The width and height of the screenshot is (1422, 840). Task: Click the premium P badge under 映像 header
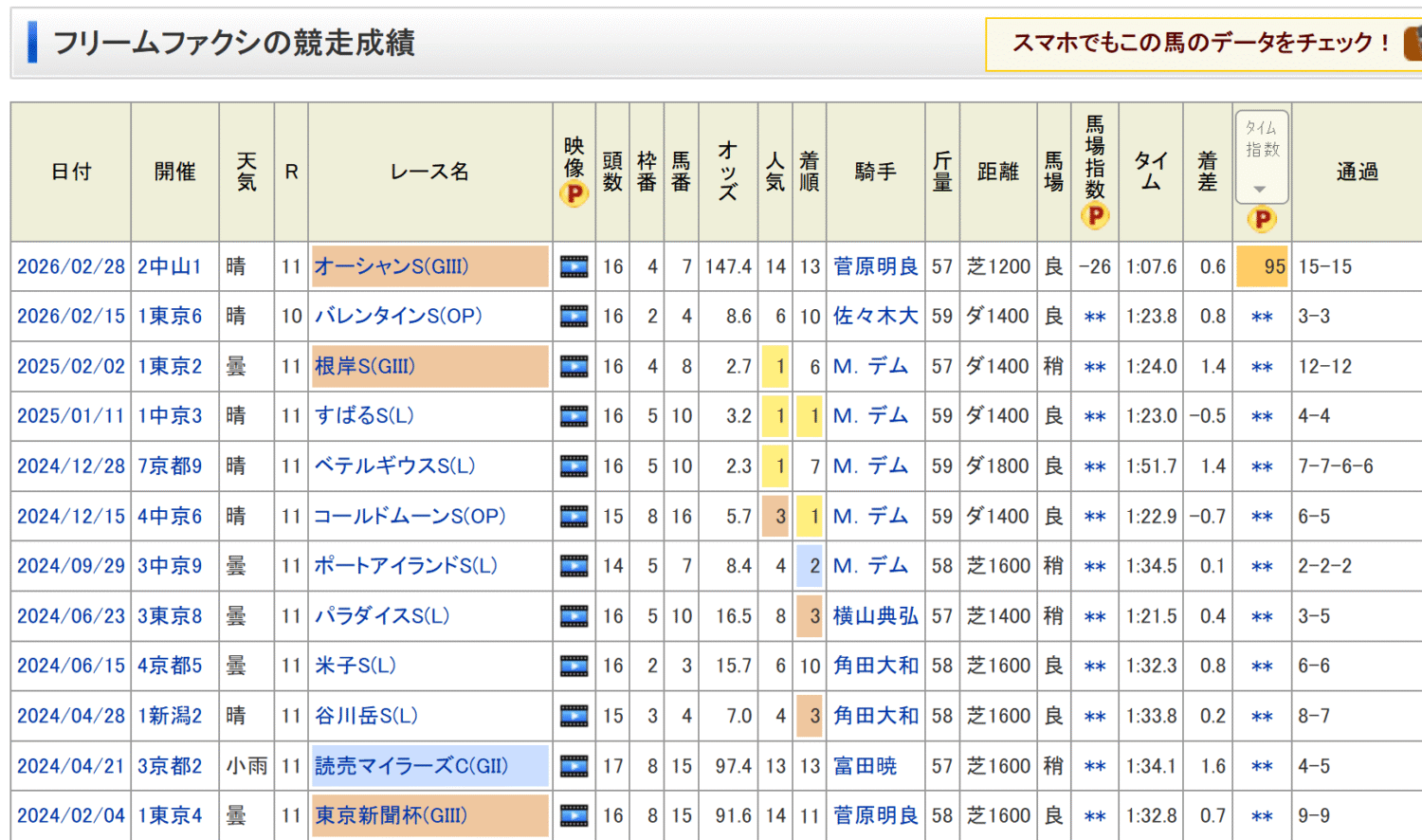coord(574,194)
